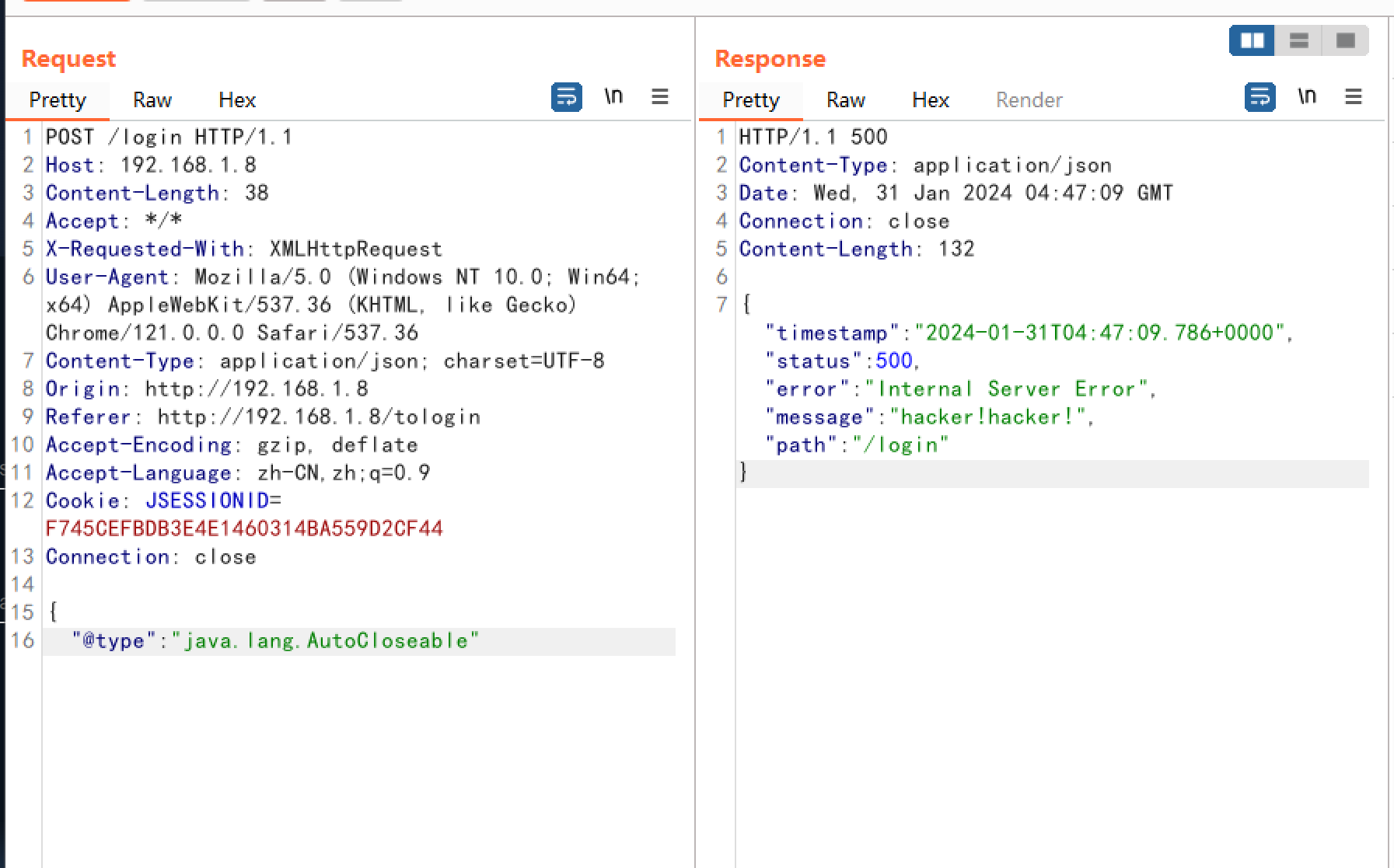
Task: Toggle word wrap icon in Response panel
Action: (1259, 97)
